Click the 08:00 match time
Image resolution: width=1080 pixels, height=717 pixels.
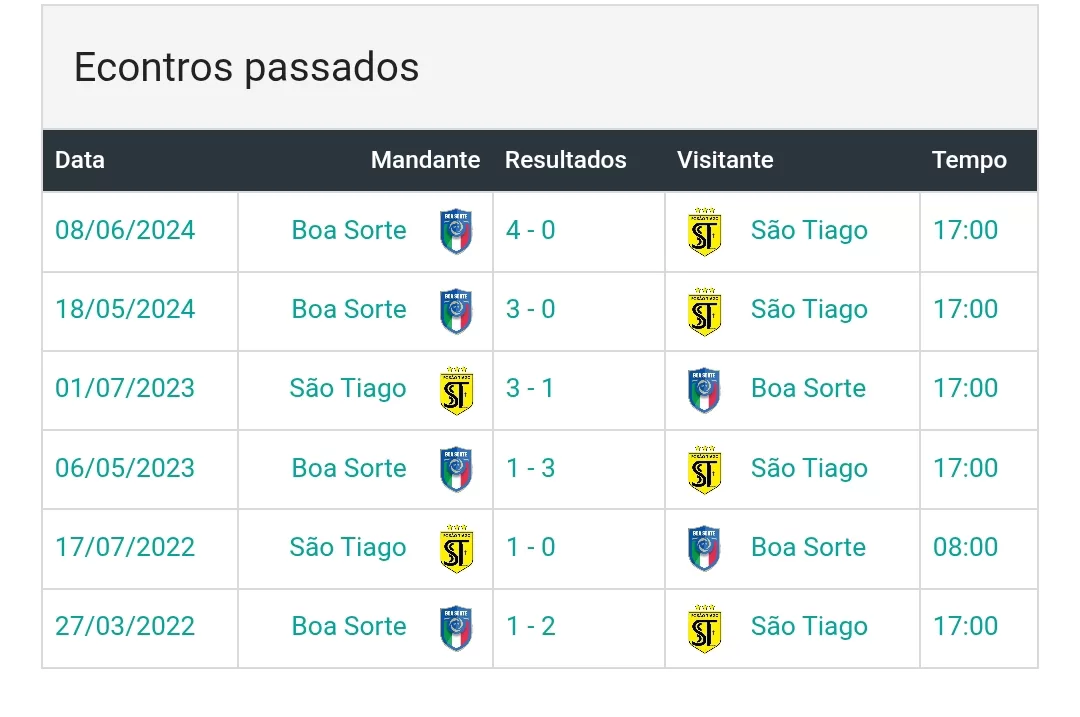pos(965,547)
